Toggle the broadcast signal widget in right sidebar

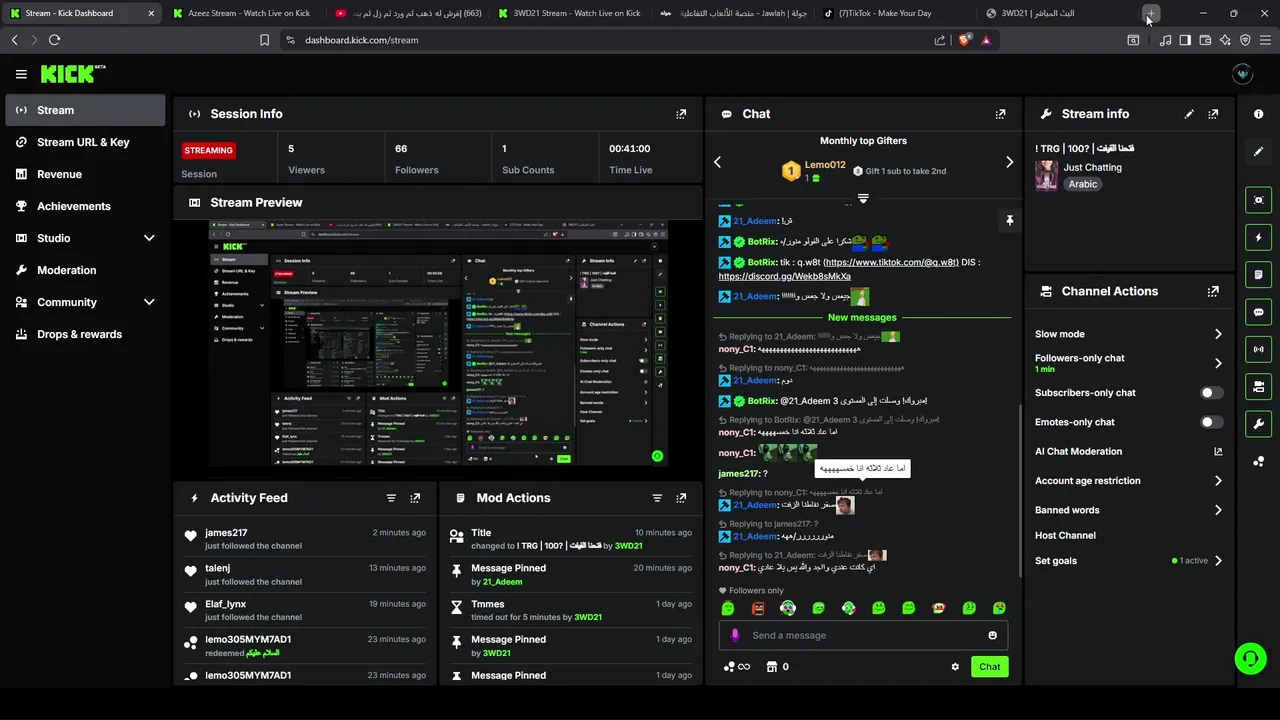(1258, 349)
